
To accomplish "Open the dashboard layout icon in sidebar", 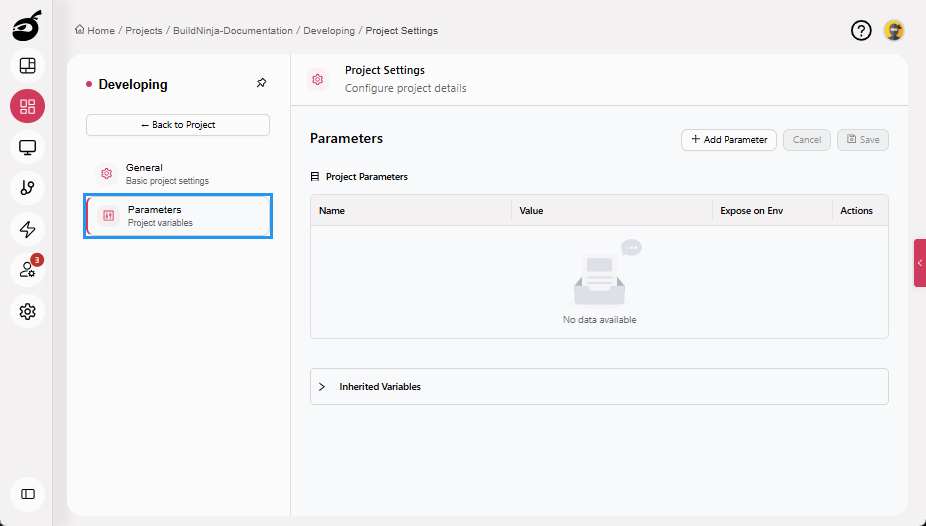I will [x=28, y=66].
